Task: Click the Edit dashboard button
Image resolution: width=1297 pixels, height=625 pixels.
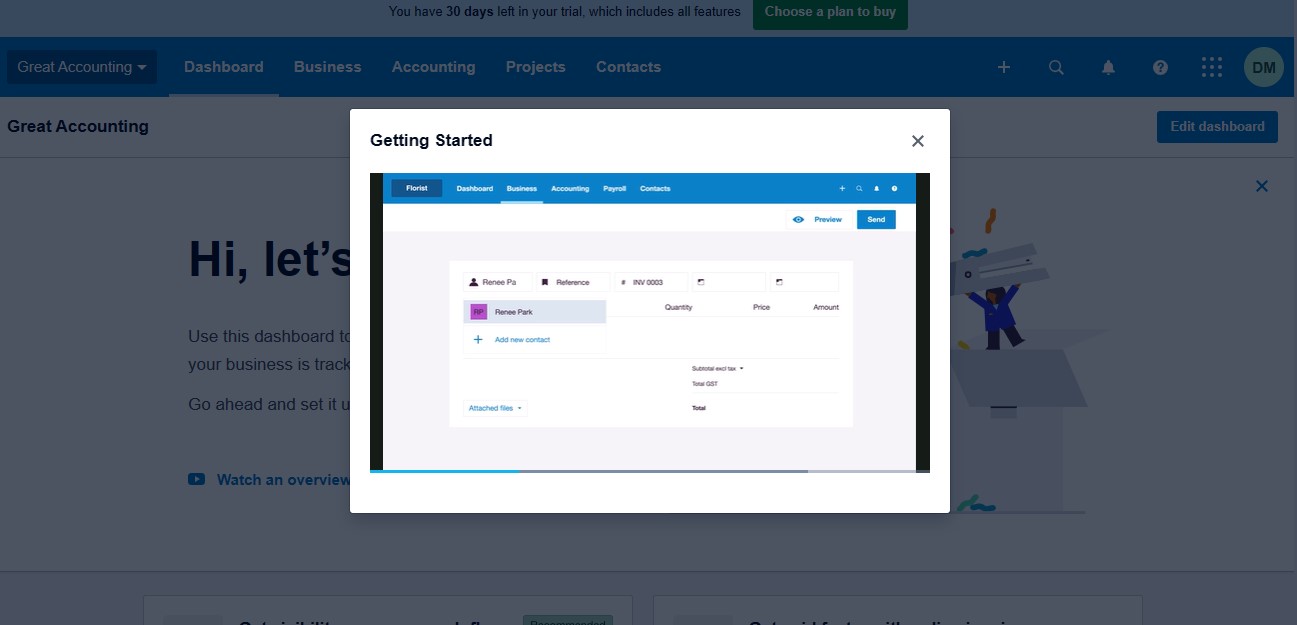Action: pos(1217,127)
